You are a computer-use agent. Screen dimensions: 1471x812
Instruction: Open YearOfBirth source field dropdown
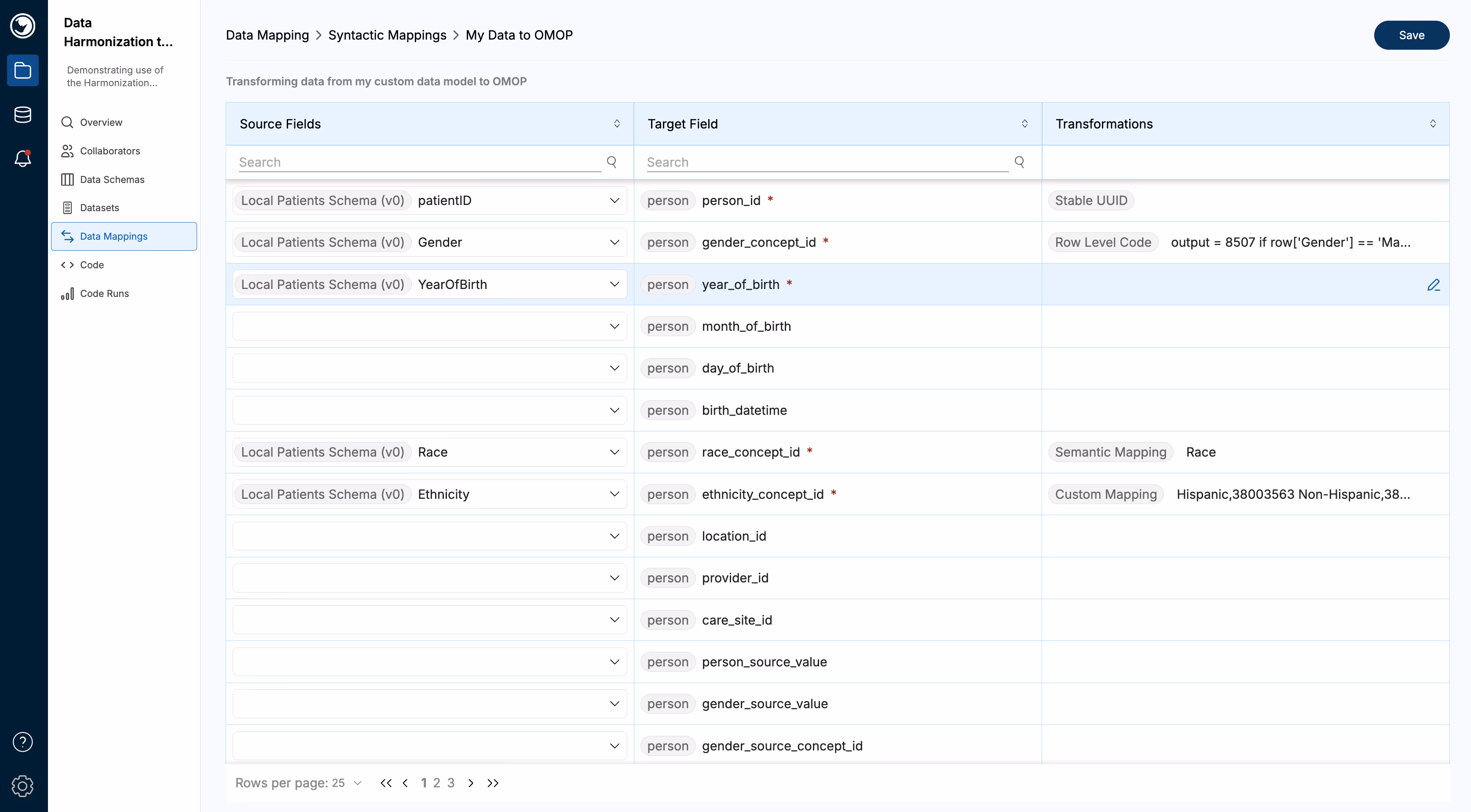point(429,284)
